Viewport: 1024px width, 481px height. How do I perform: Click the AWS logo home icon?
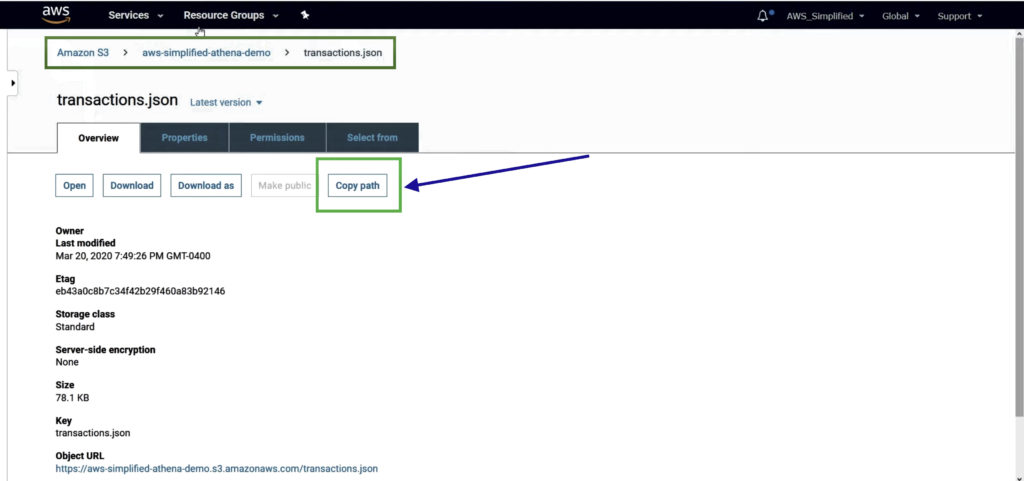click(56, 14)
